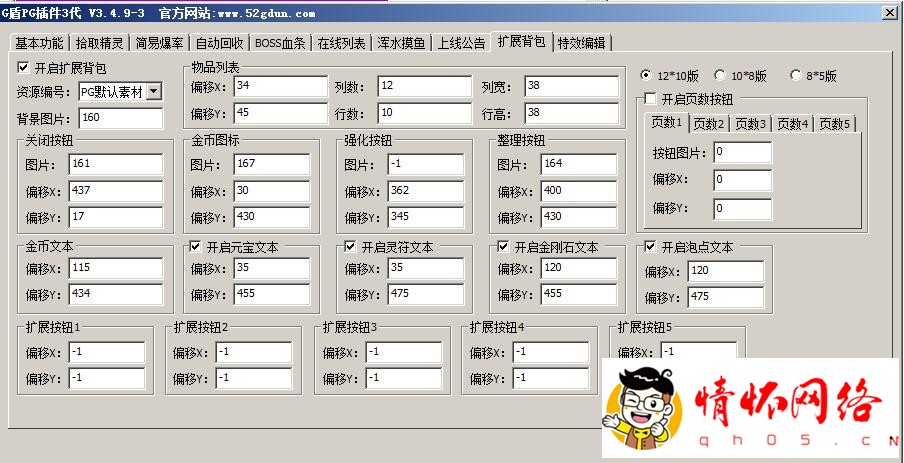
Task: Click the 金币图标 偏移Y field
Action: click(x=272, y=217)
